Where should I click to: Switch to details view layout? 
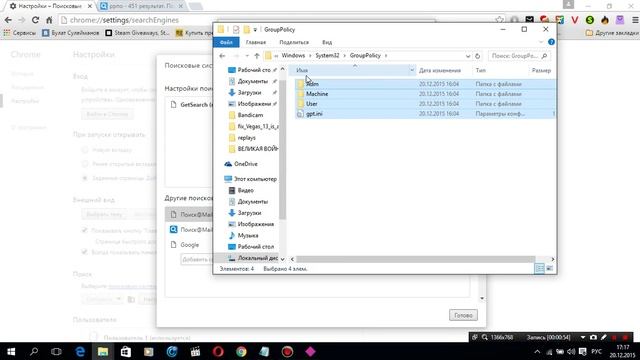(x=540, y=268)
